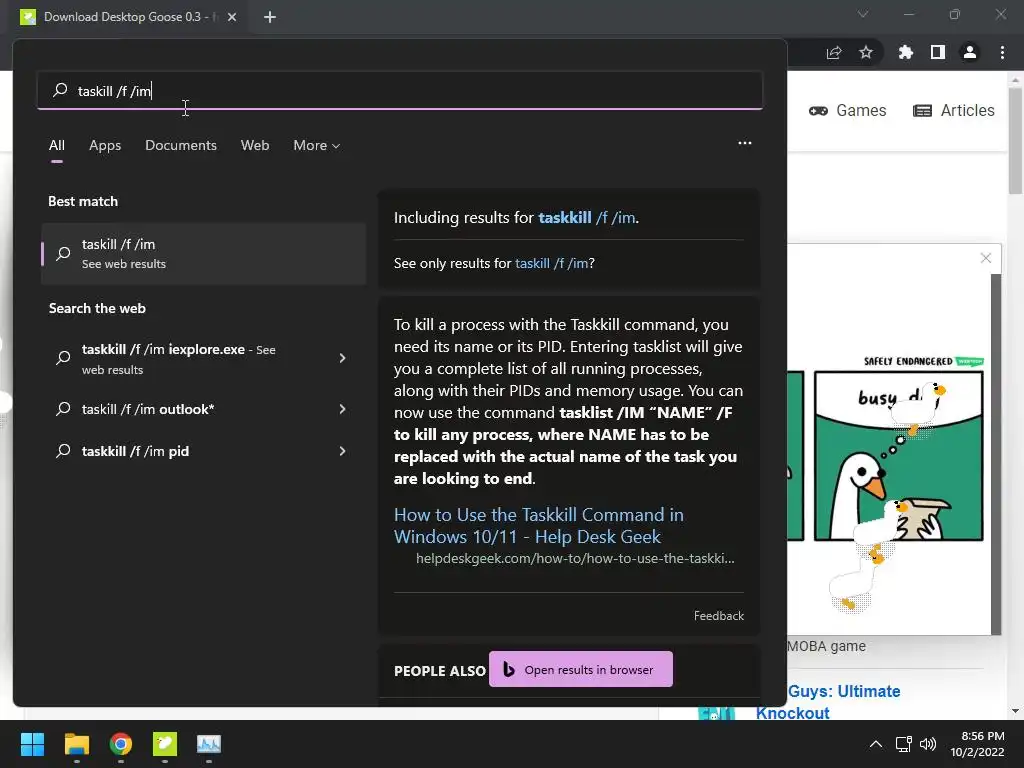The width and height of the screenshot is (1024, 768).
Task: Toggle the Chrome side panel icon
Action: coord(938,52)
